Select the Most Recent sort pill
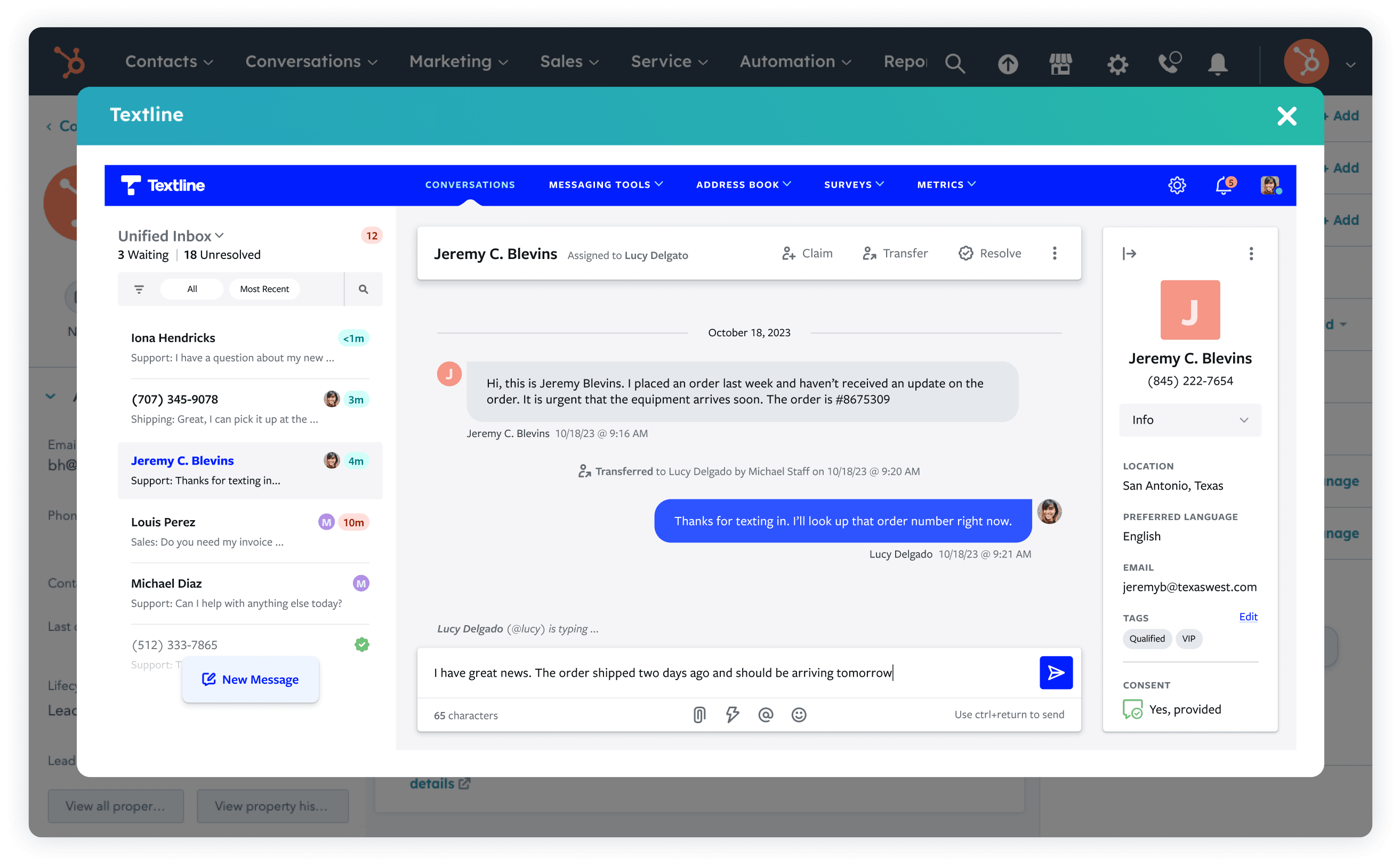 (x=264, y=289)
